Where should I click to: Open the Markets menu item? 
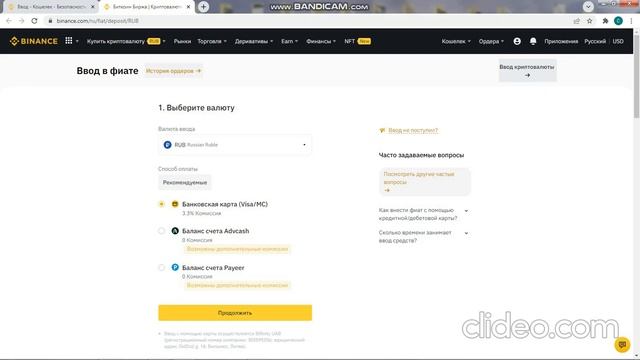click(182, 41)
